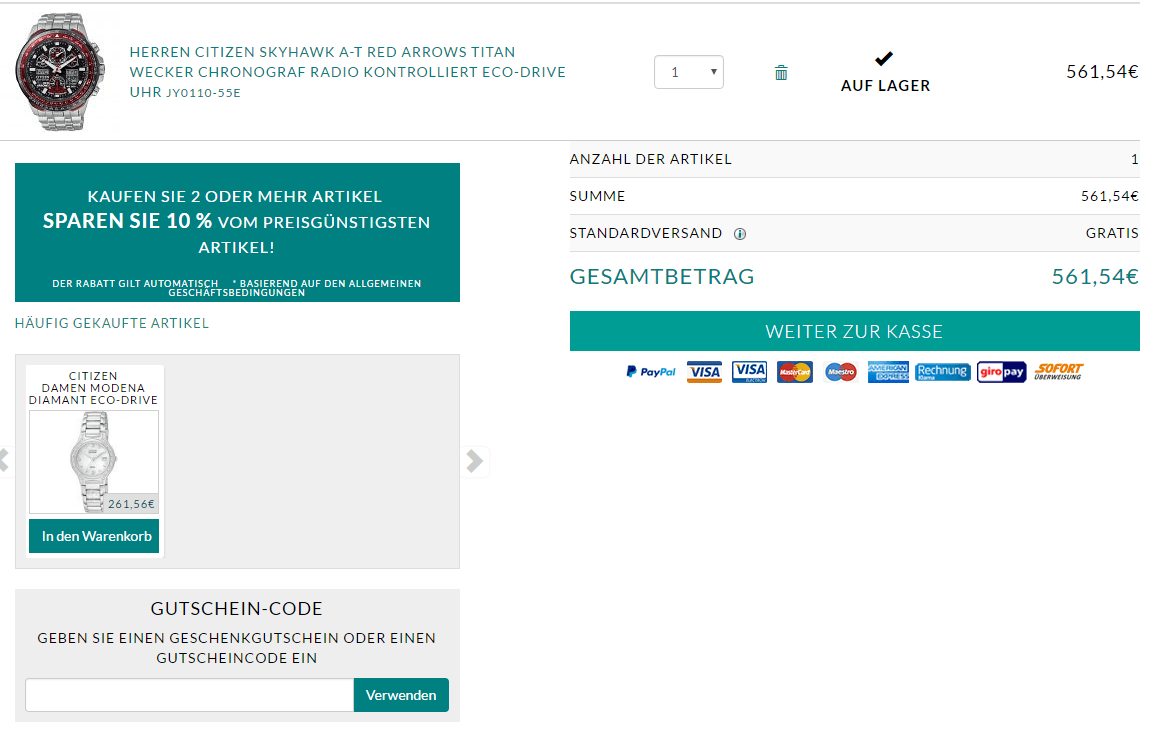Open the Citizen Skyhawk watch thumbnail

[61, 72]
